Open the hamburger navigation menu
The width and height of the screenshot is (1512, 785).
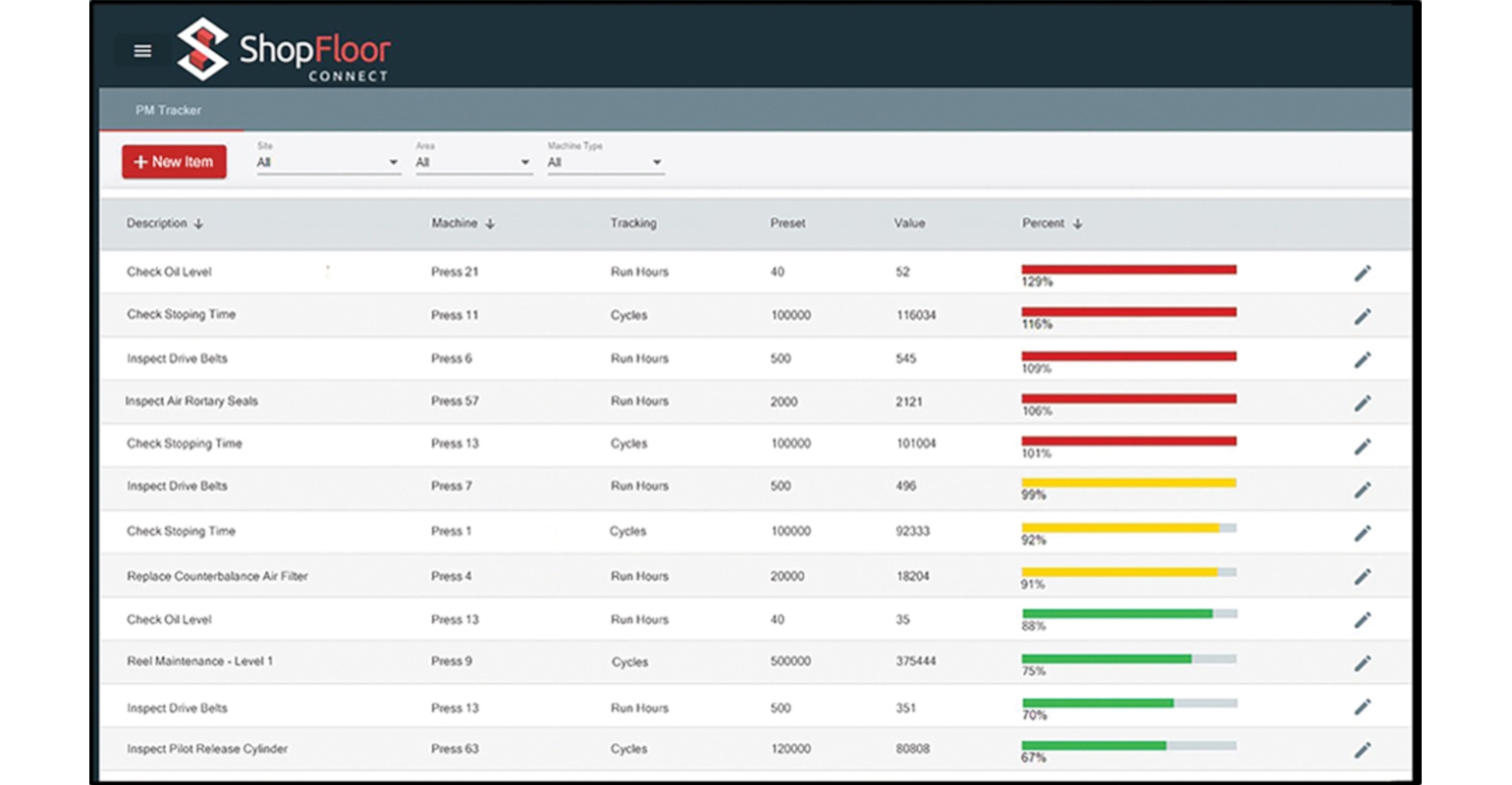coord(142,51)
